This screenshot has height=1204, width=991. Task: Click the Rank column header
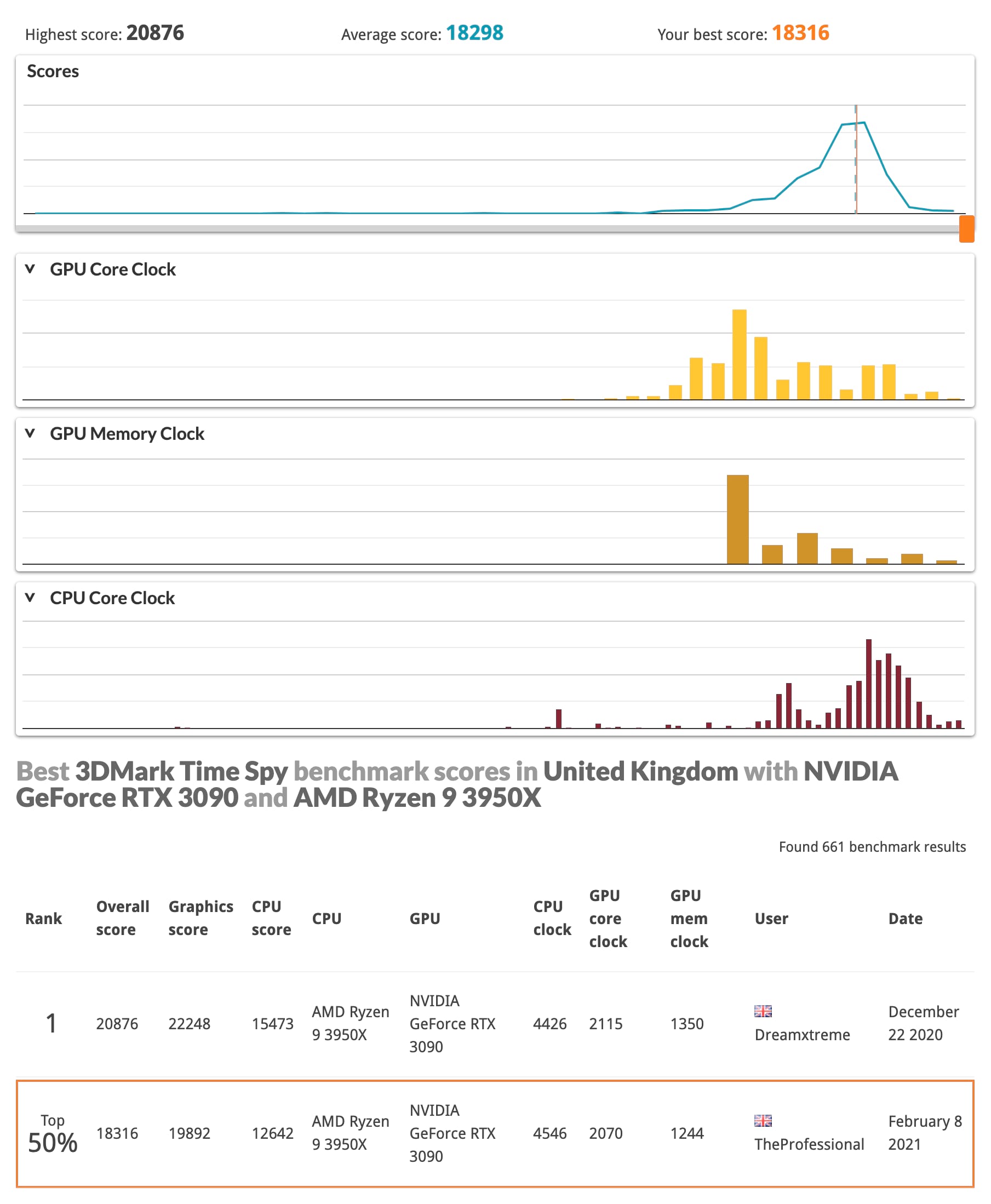[43, 919]
